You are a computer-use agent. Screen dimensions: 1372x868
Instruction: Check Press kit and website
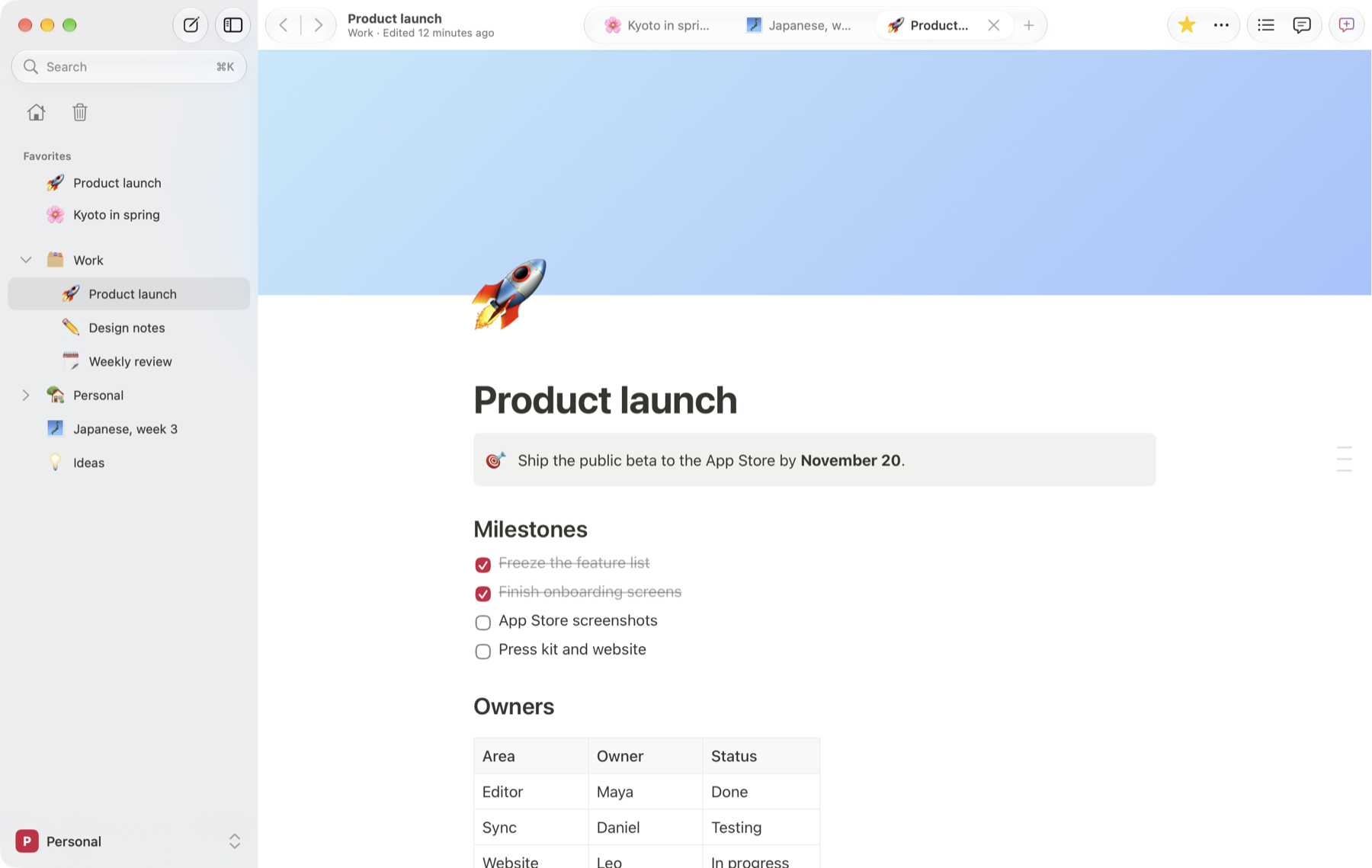click(482, 652)
